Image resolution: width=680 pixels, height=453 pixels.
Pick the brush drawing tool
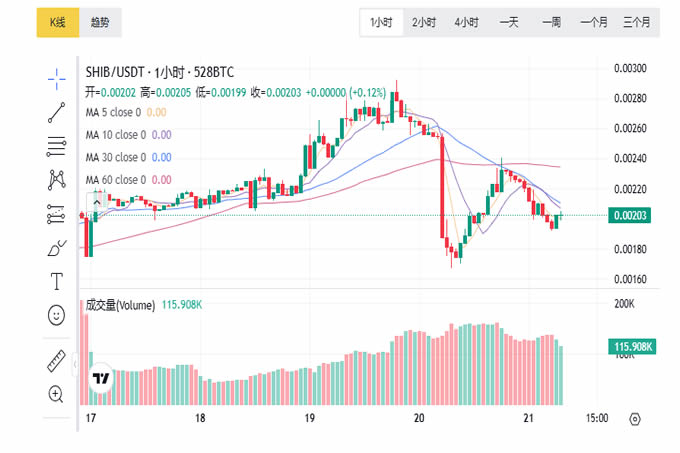tap(56, 248)
